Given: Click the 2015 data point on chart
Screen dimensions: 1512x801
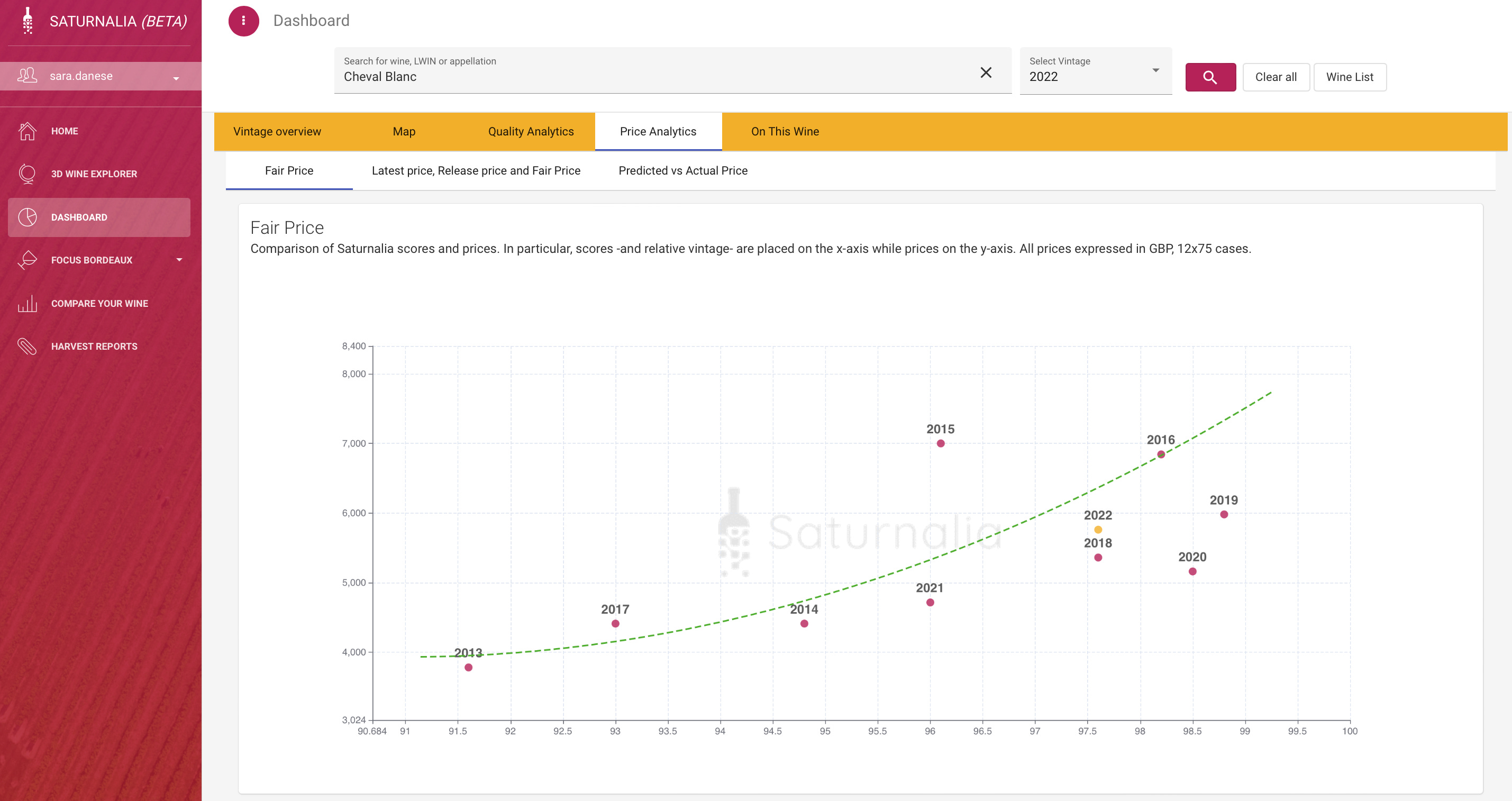Looking at the screenshot, I should point(940,444).
